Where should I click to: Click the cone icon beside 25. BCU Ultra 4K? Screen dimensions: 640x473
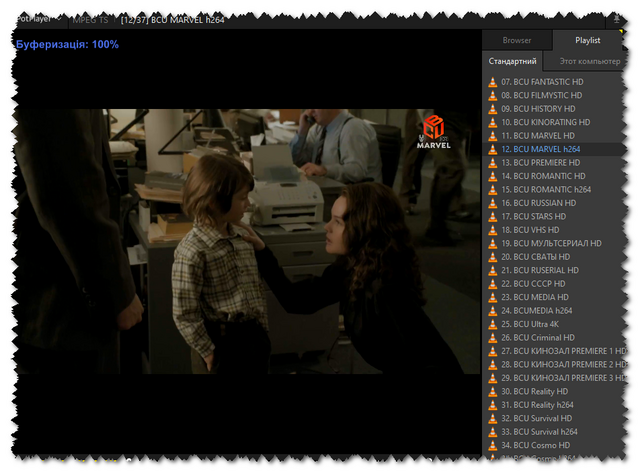(x=493, y=324)
